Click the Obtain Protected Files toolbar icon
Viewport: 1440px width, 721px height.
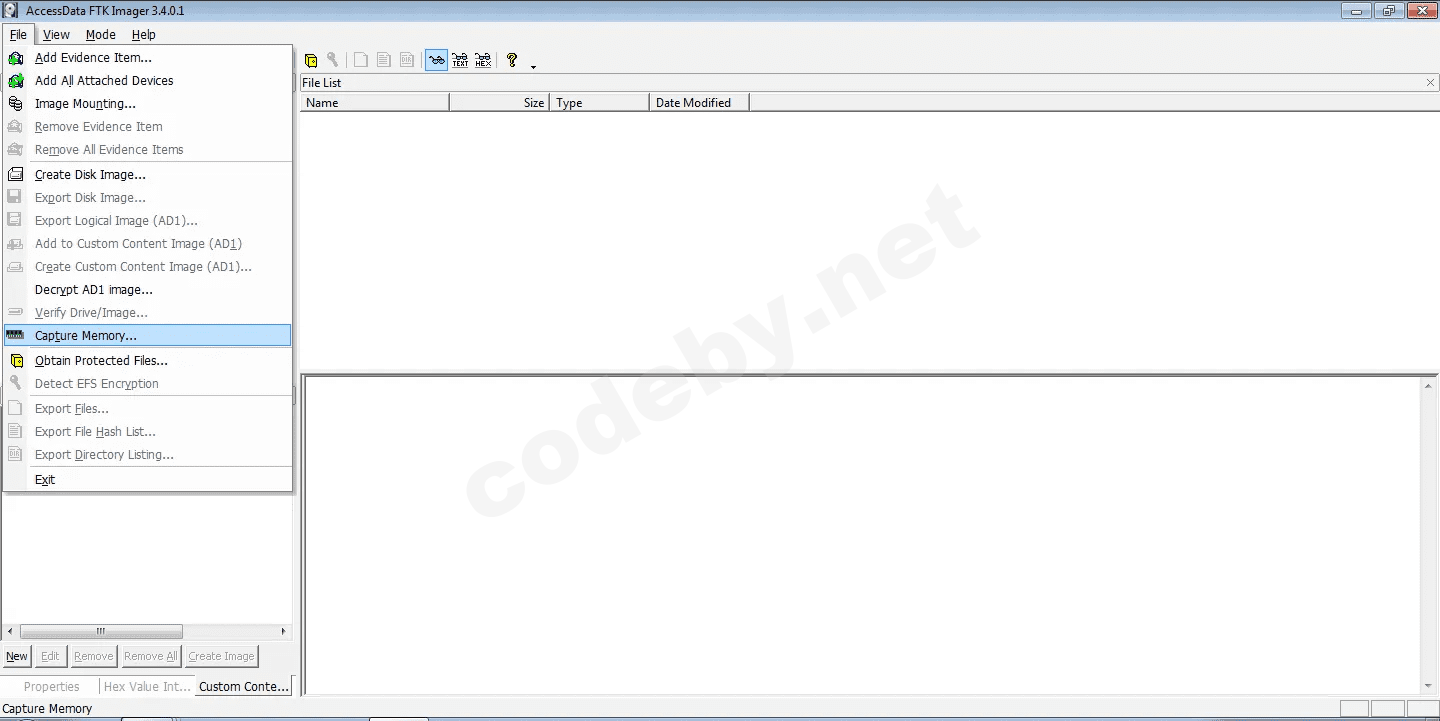pos(311,60)
